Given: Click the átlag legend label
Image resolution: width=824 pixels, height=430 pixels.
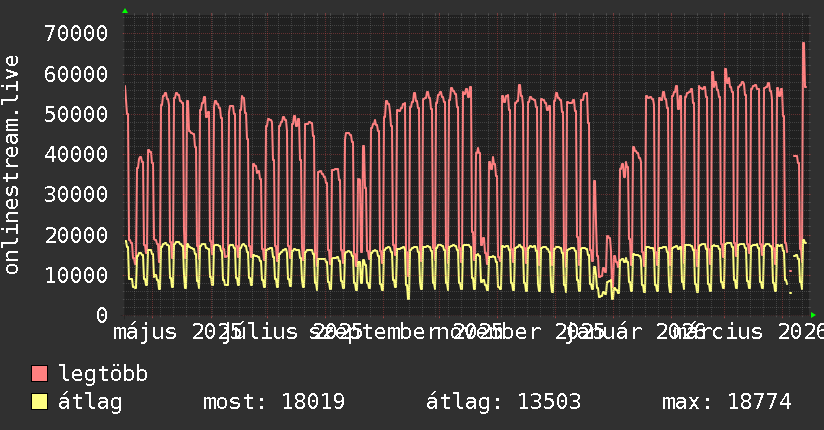Looking at the screenshot, I should pyautogui.click(x=90, y=402).
